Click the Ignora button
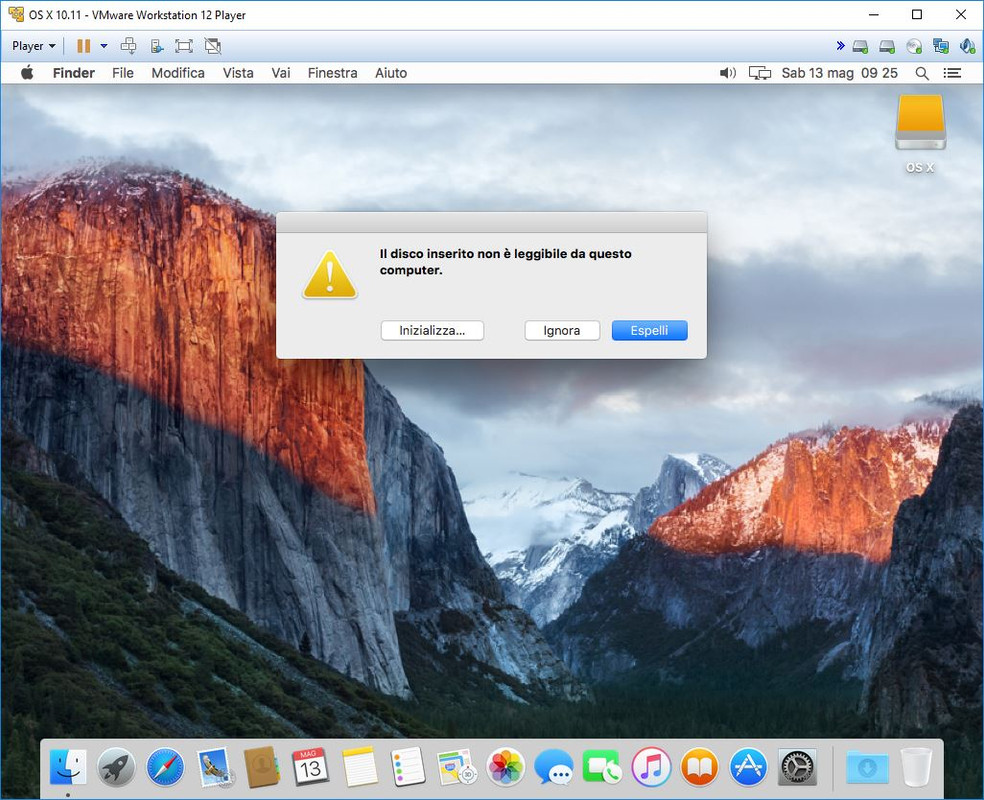Screen dimensions: 984x800 [x=562, y=331]
